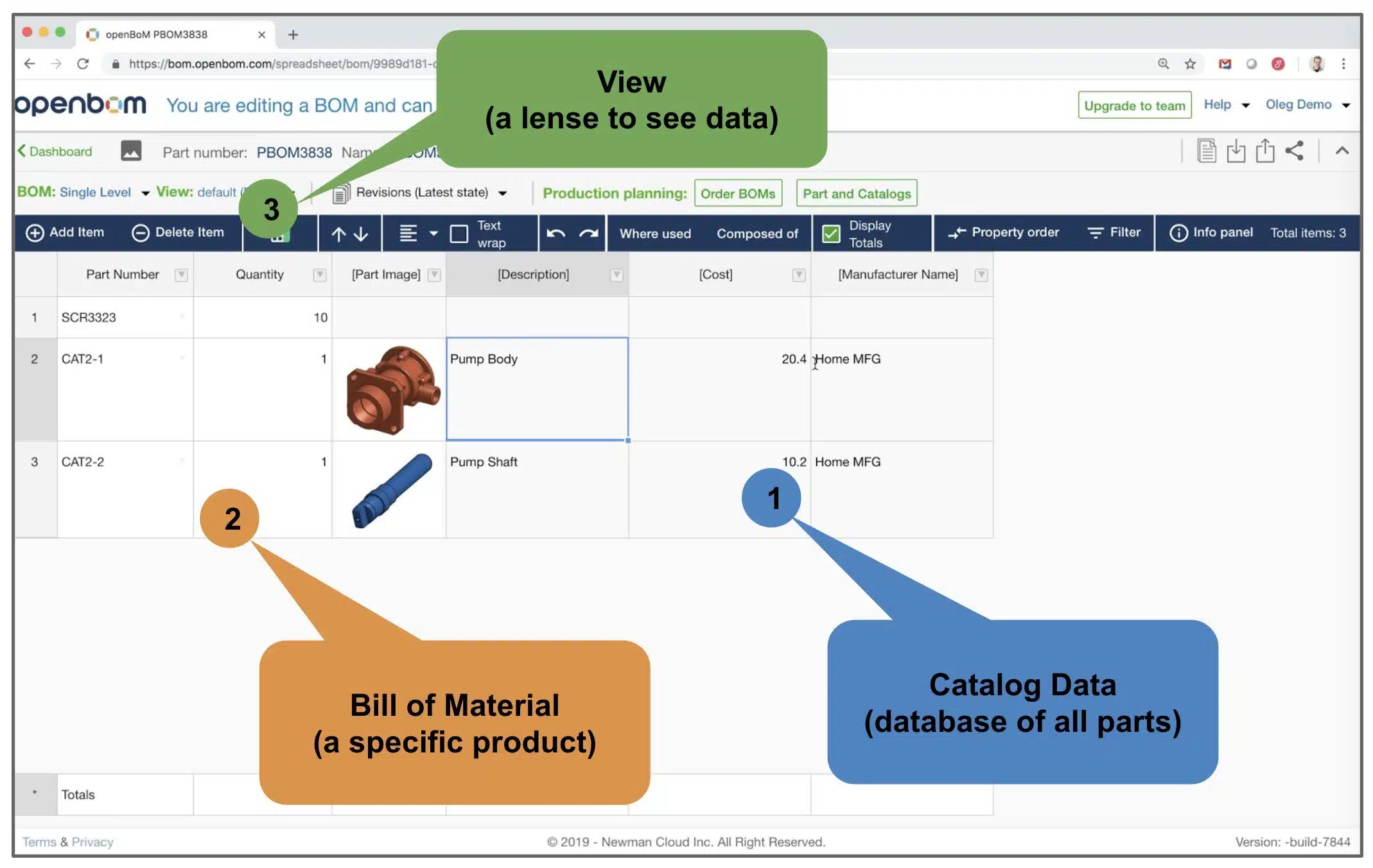This screenshot has height=868, width=1373.
Task: Click the share icon in header
Action: tap(1294, 151)
